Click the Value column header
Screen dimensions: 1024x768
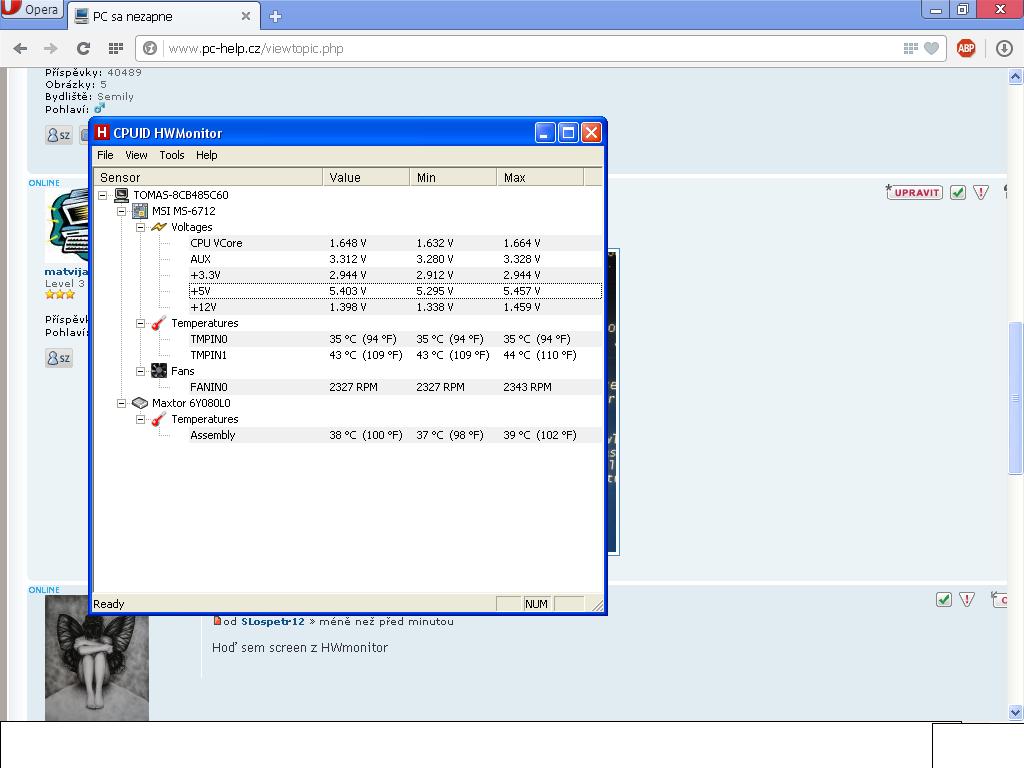(366, 177)
